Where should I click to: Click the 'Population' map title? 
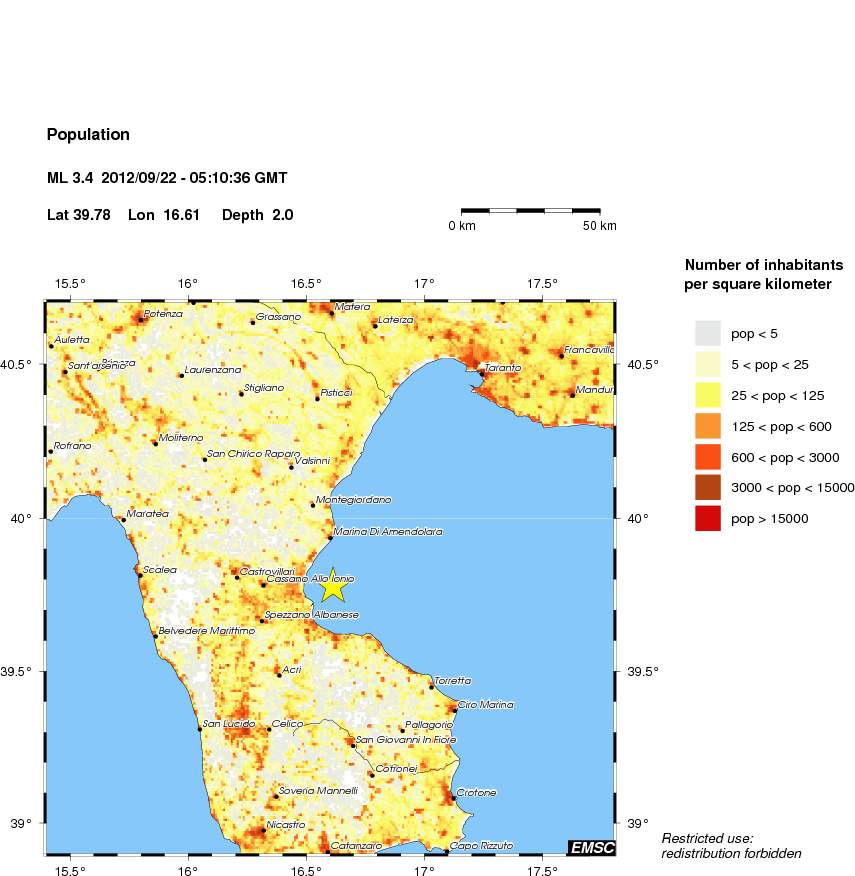88,134
